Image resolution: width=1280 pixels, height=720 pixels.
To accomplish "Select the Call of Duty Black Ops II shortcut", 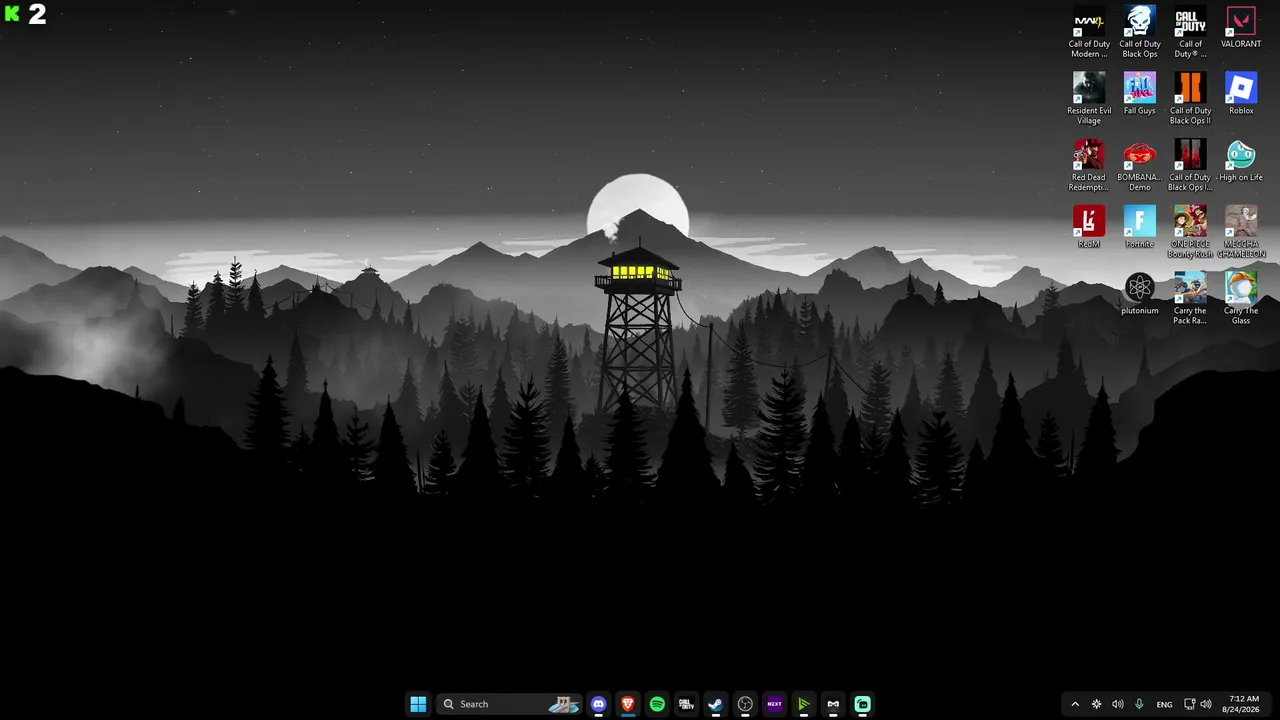I will pyautogui.click(x=1190, y=99).
